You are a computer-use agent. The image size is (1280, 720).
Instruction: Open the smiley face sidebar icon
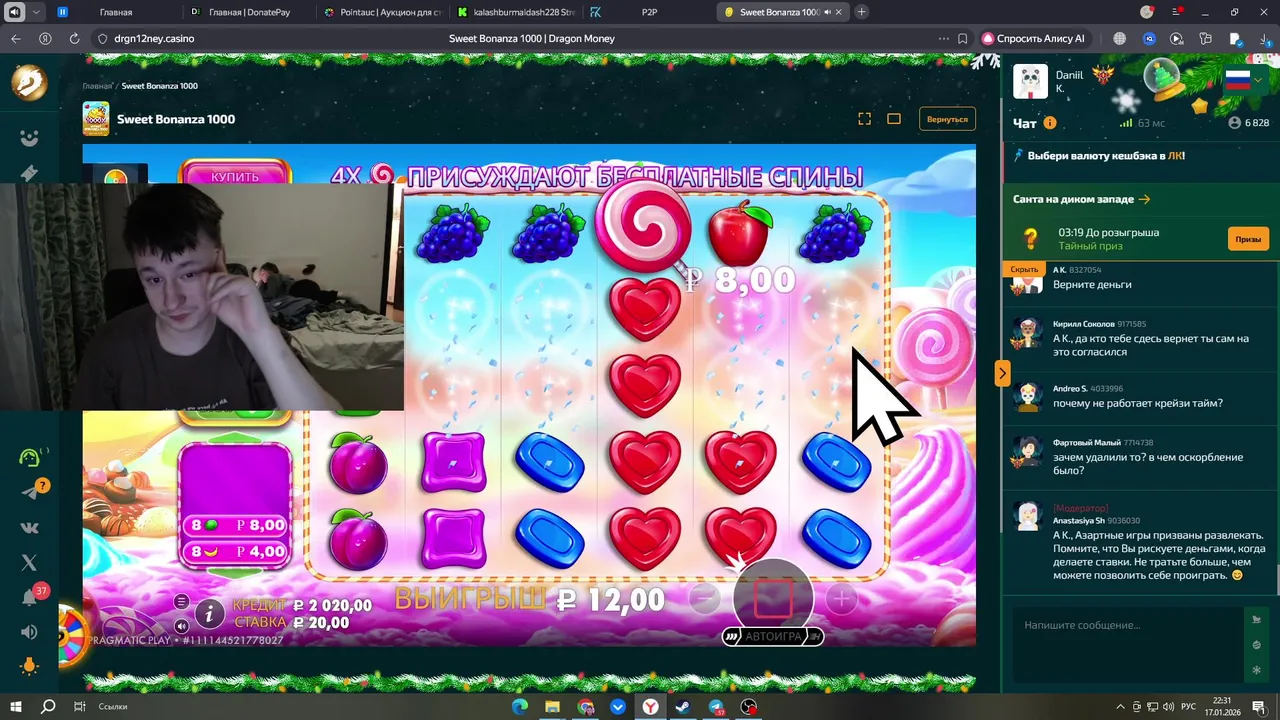(29, 138)
